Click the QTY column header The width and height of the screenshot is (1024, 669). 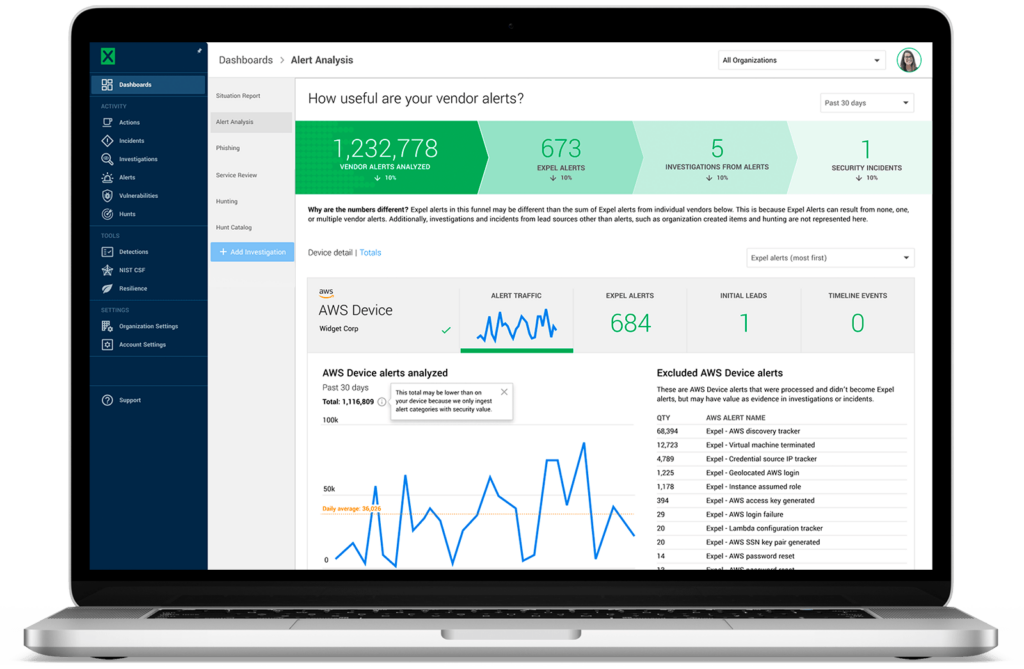(x=663, y=418)
